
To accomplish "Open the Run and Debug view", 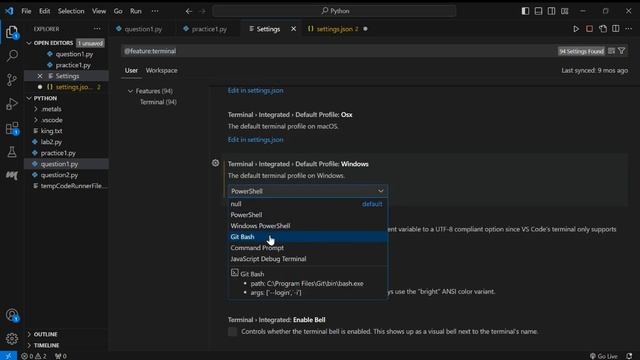I will (x=12, y=104).
